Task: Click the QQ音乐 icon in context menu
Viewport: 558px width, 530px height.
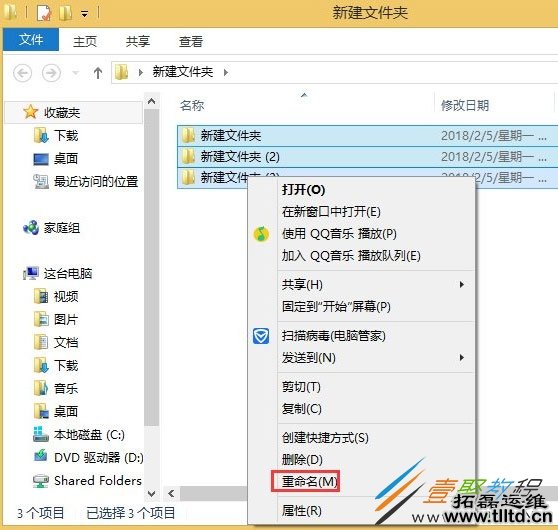Action: pyautogui.click(x=261, y=234)
